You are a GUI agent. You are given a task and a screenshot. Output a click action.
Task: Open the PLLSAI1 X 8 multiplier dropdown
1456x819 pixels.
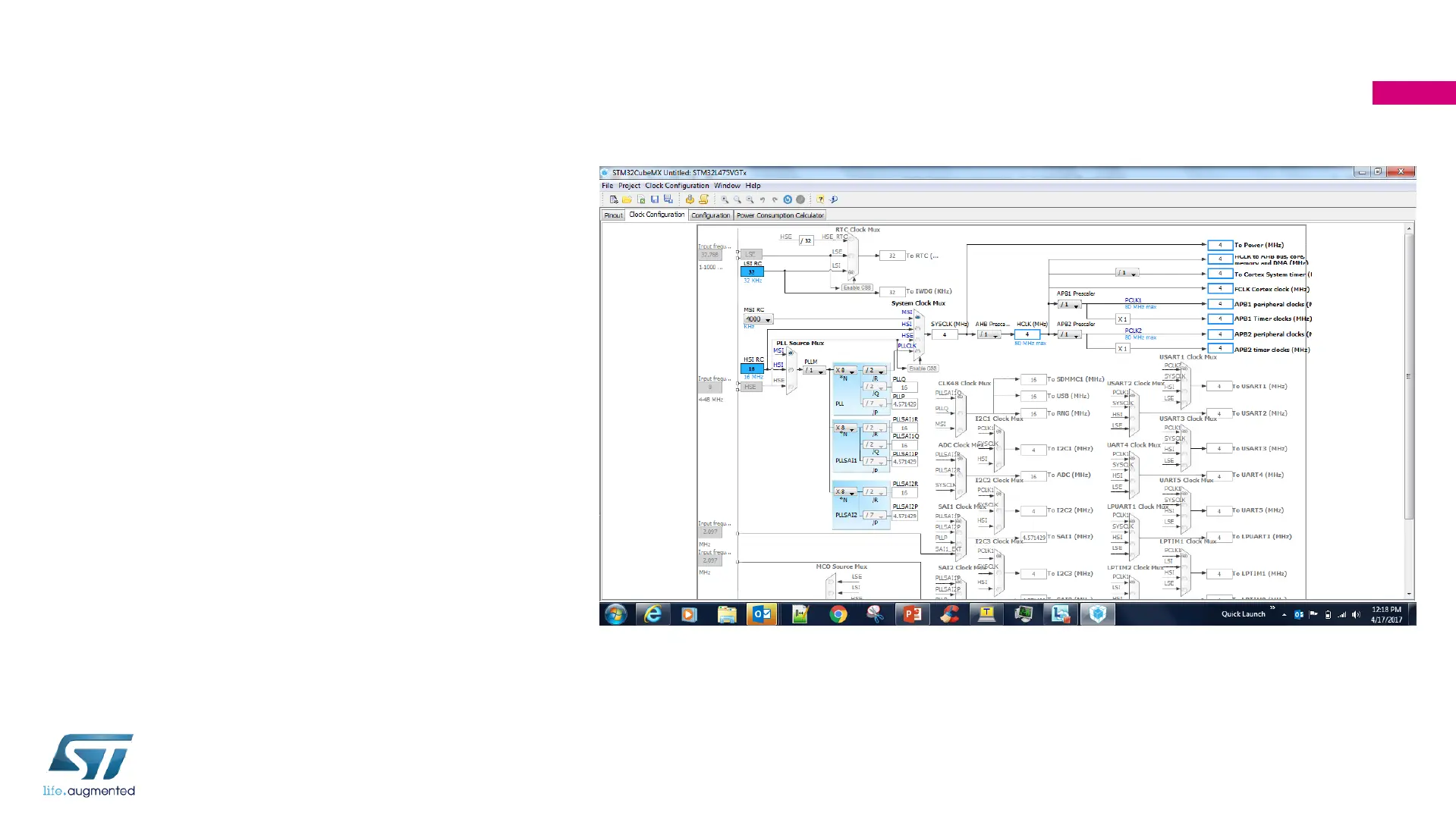coord(845,428)
